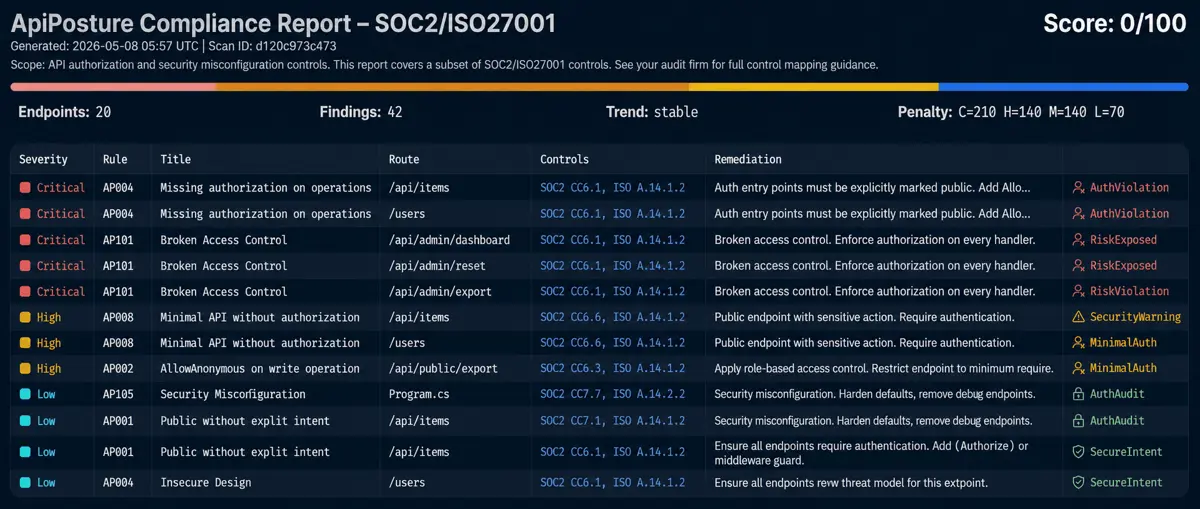Screen dimensions: 1200x509
Task: Click the MinimalAuth icon in the /api/public/export row
Action: click(1078, 368)
